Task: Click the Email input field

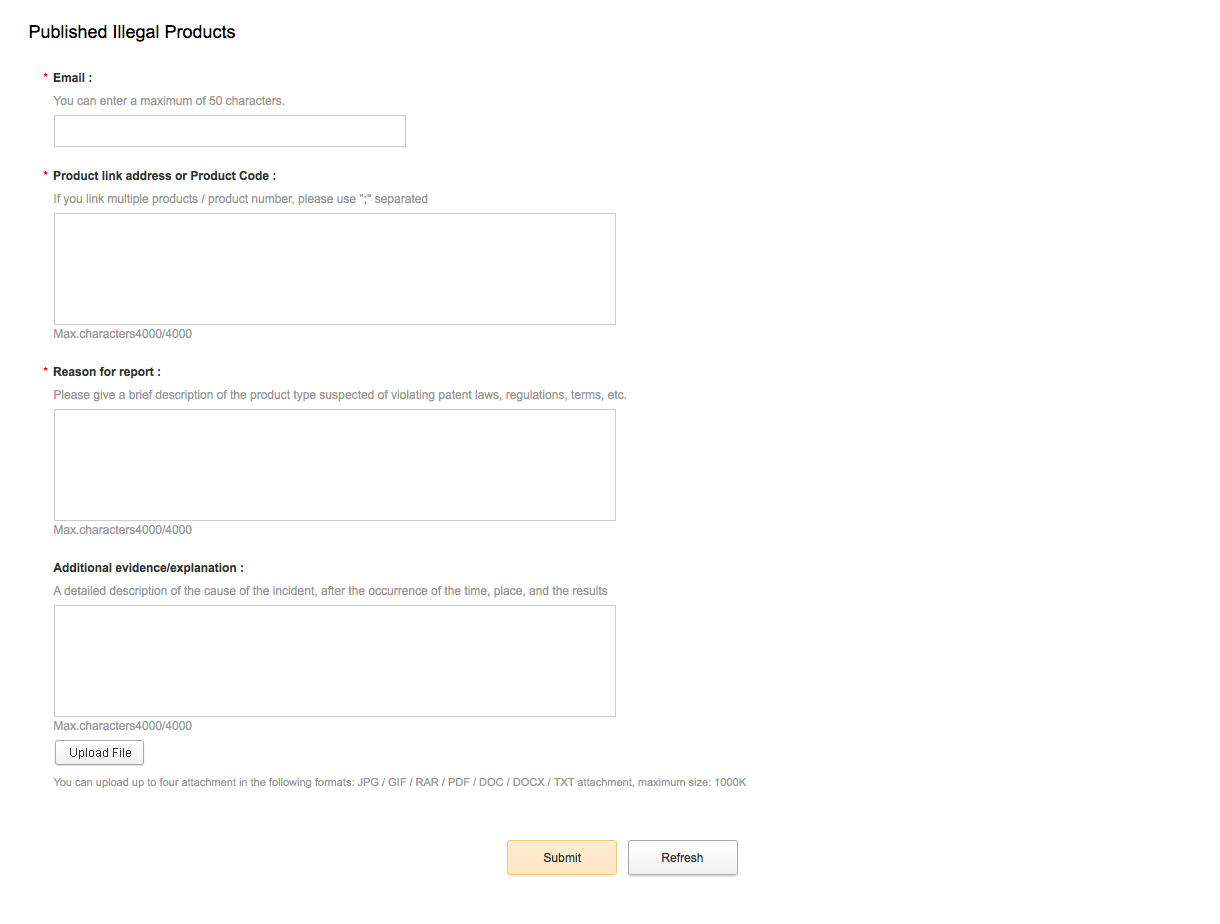Action: pos(230,131)
